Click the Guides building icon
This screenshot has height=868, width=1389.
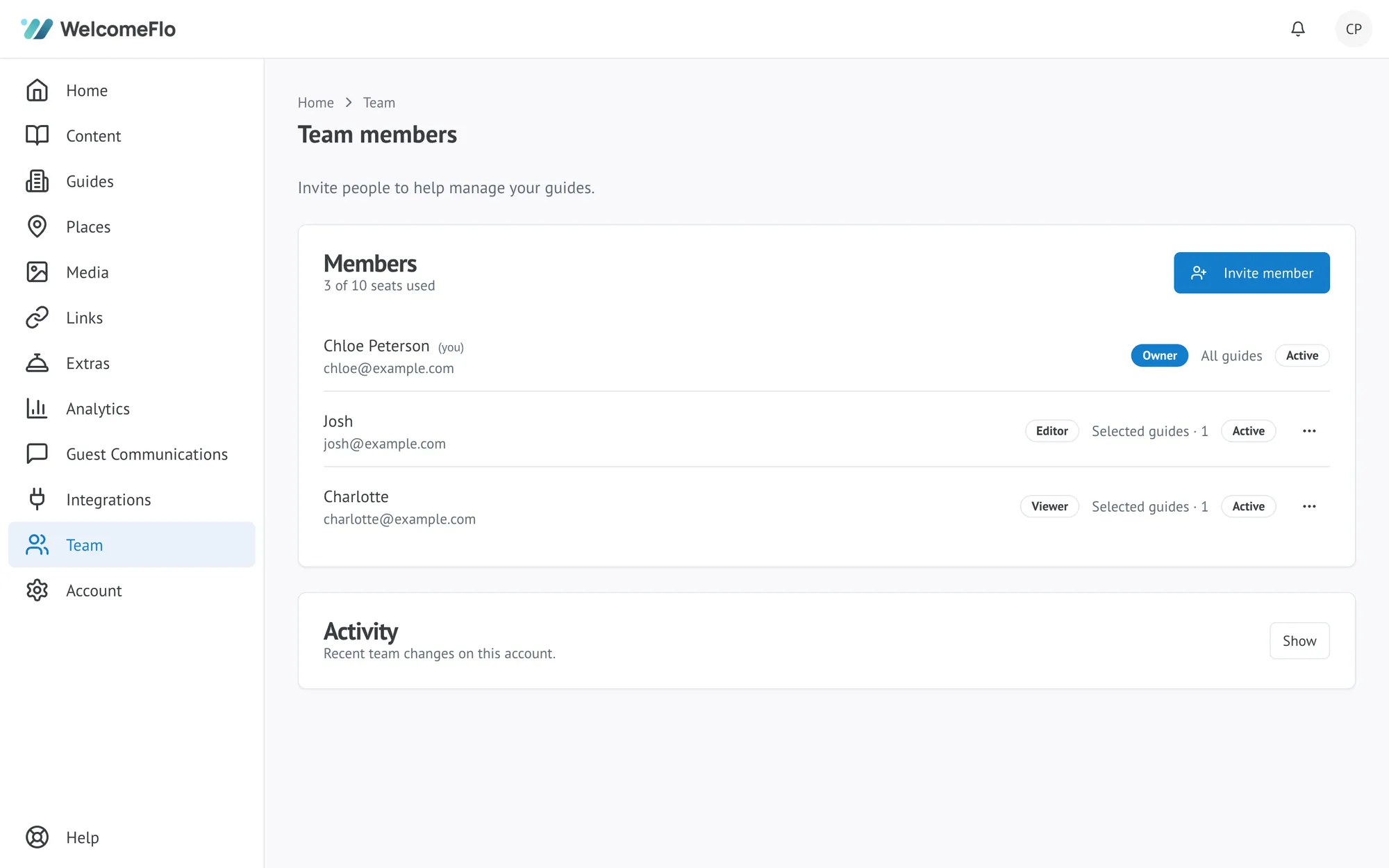click(x=37, y=181)
